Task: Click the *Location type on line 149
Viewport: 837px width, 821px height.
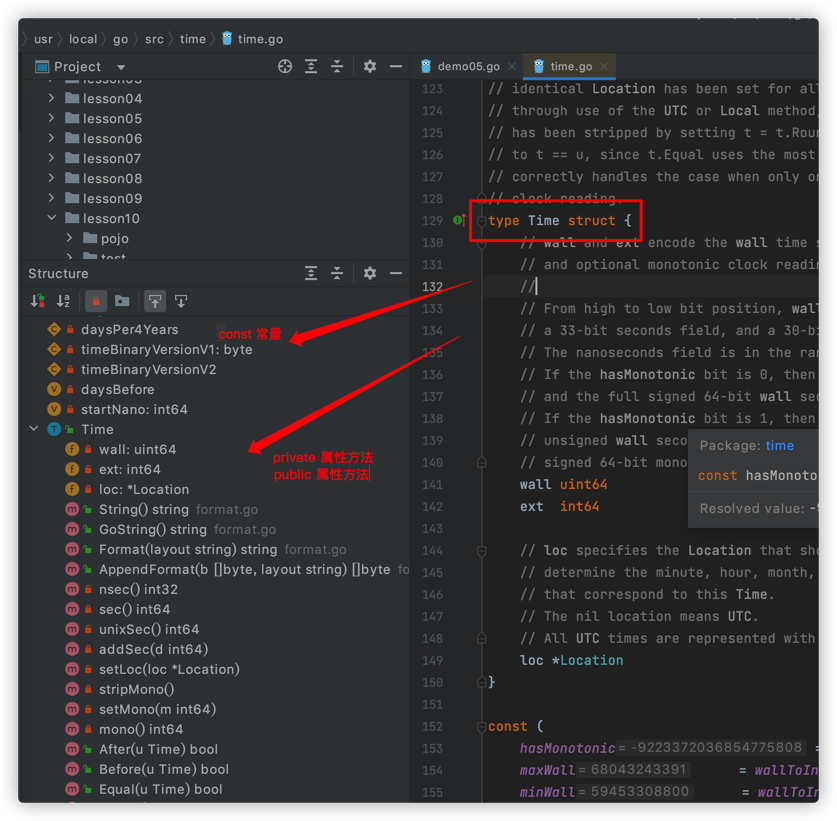Action: coord(588,660)
